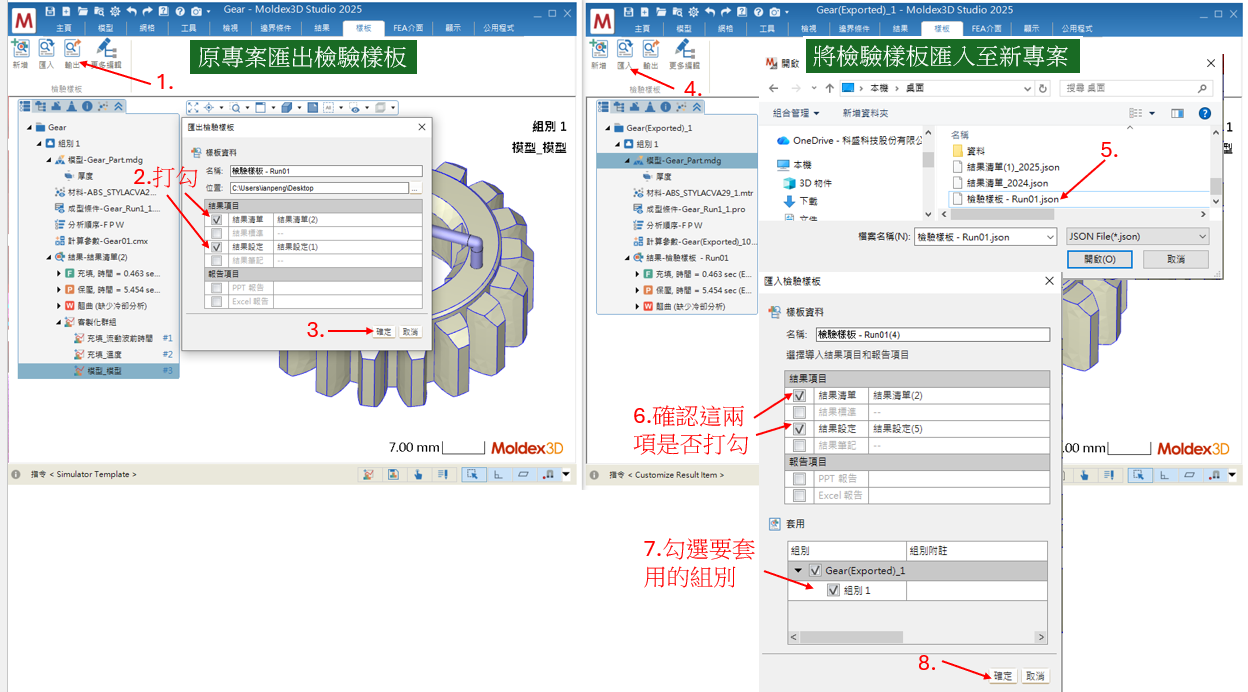This screenshot has width=1248, height=692.
Task: Toggle 結果設定 checkbox in the 匯出檢驗樣板 dialog
Action: coord(217,246)
